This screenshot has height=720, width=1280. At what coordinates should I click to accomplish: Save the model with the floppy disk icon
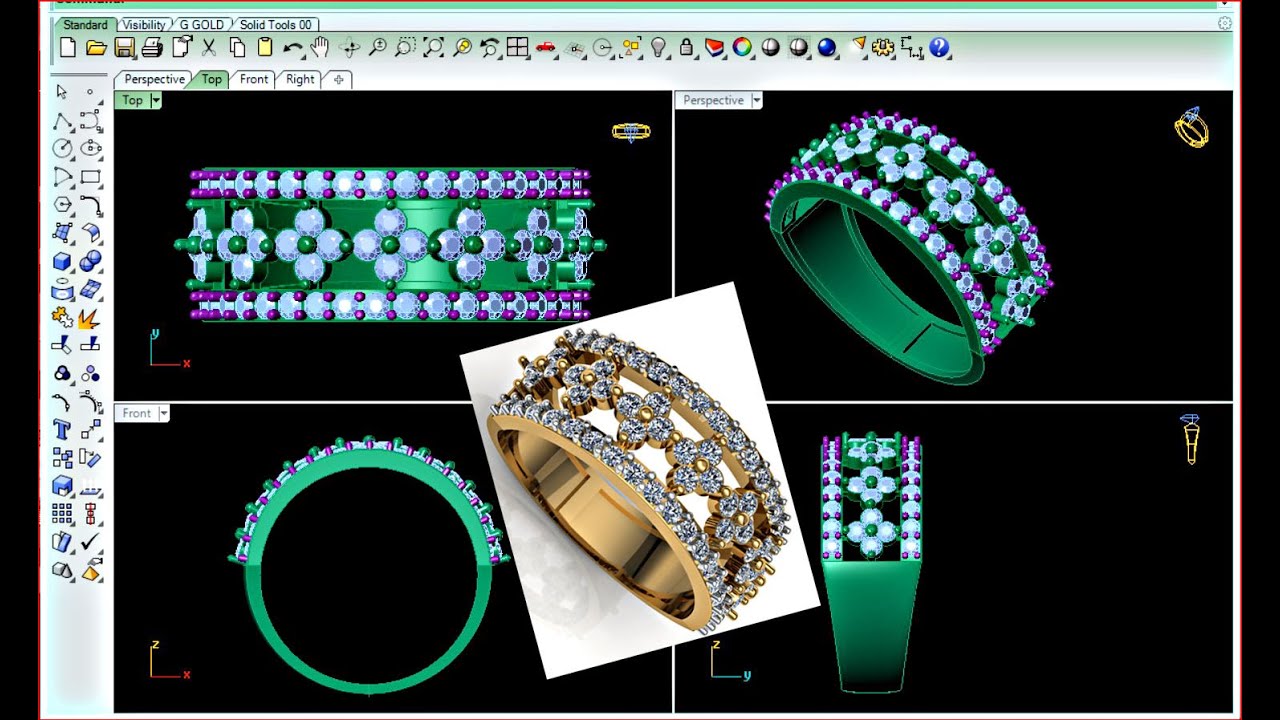pos(124,47)
